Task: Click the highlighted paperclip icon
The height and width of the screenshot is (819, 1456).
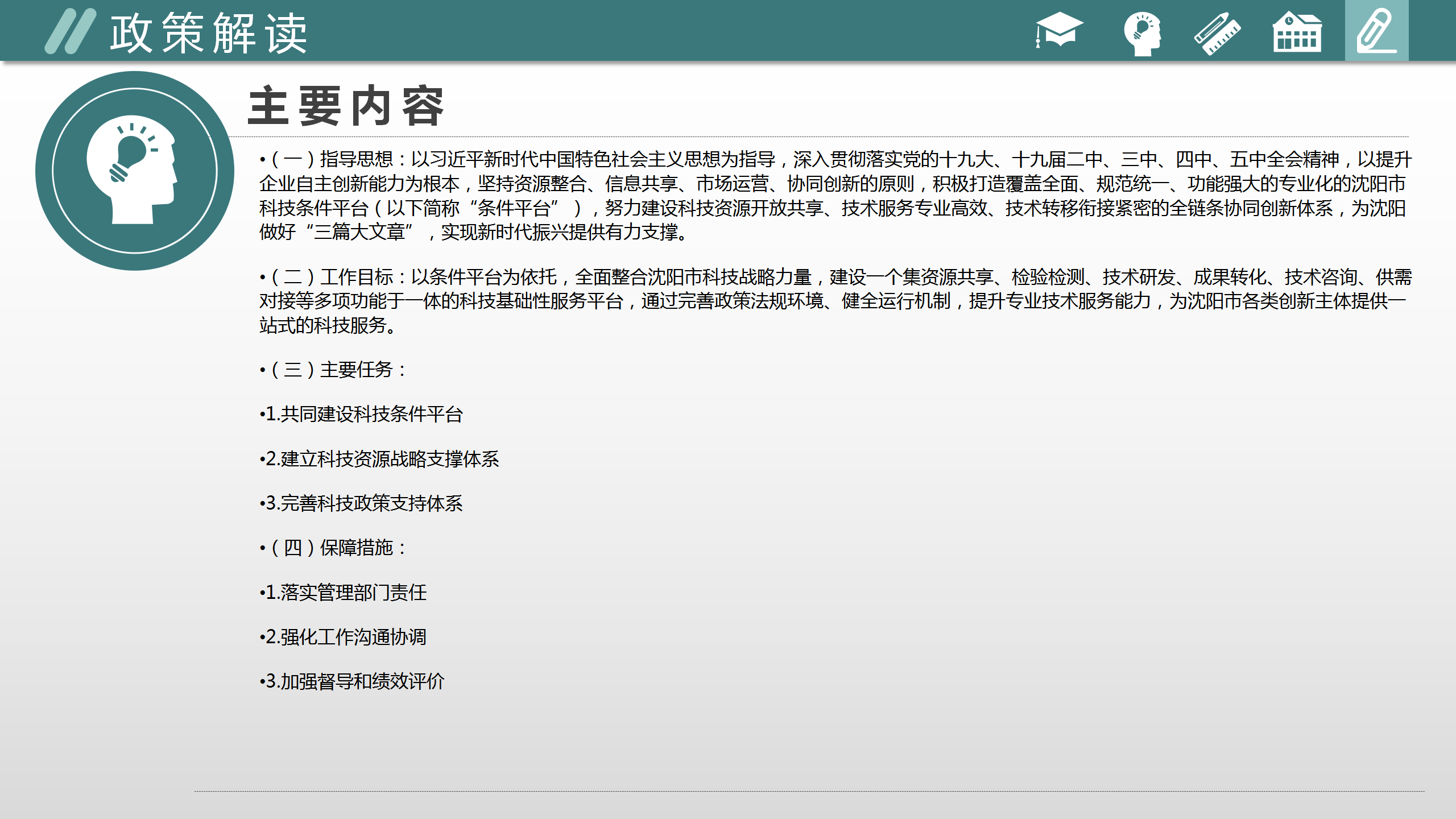Action: [x=1376, y=31]
